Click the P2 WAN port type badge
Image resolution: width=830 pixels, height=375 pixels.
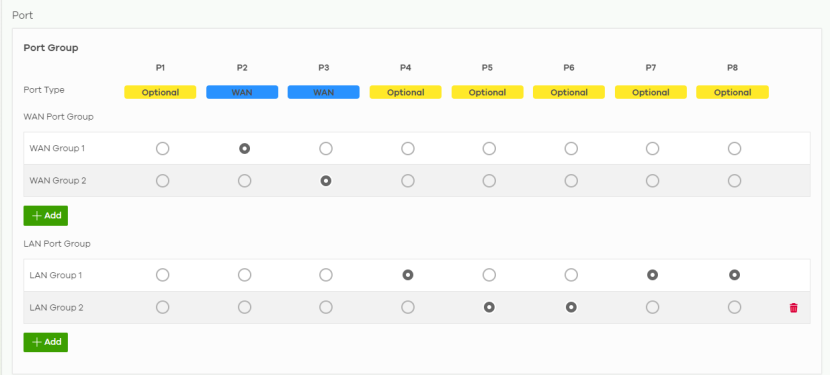click(242, 92)
